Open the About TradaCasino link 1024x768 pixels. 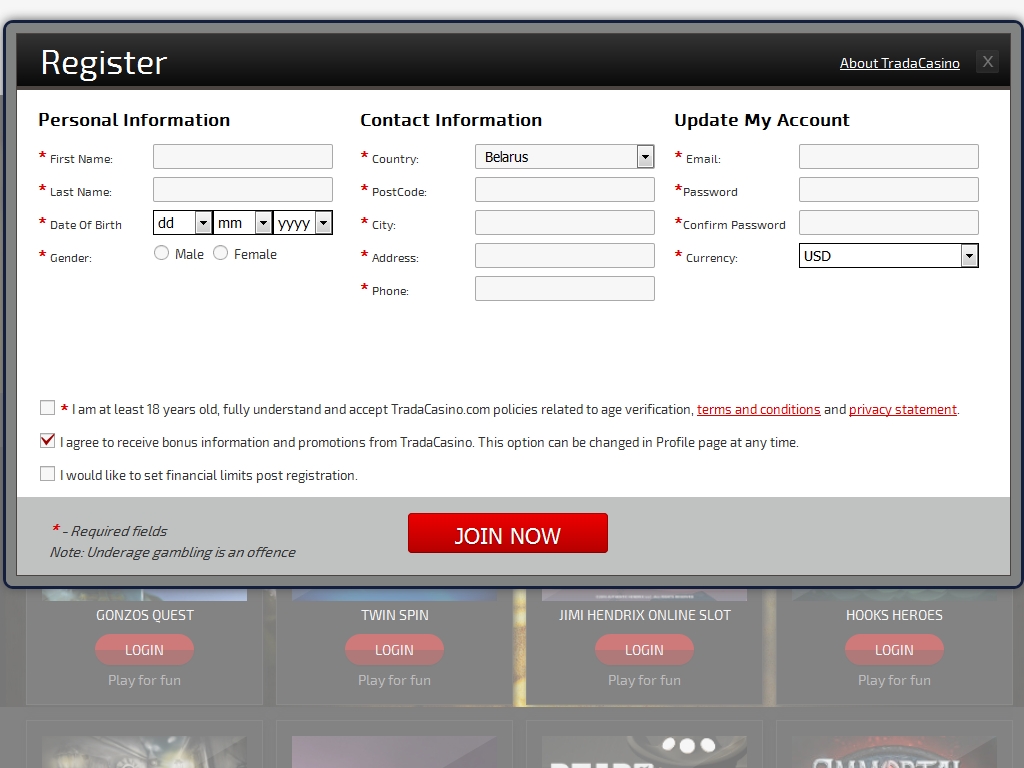(899, 63)
